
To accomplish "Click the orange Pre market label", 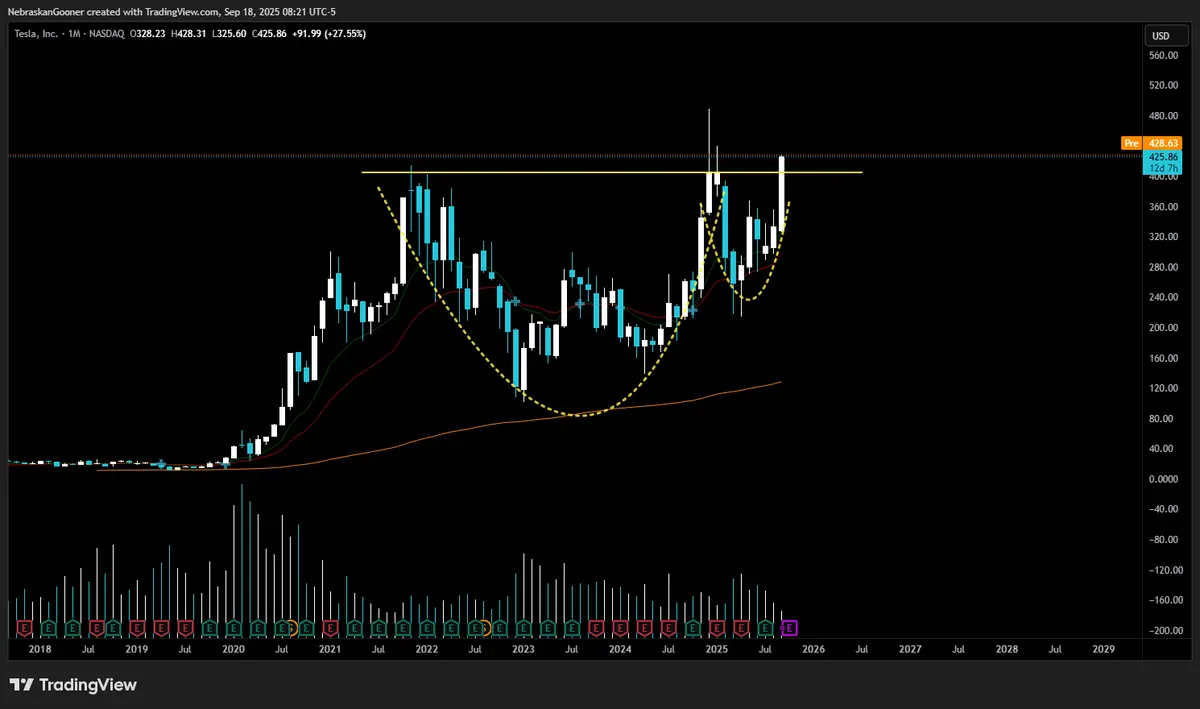I will (x=1132, y=143).
